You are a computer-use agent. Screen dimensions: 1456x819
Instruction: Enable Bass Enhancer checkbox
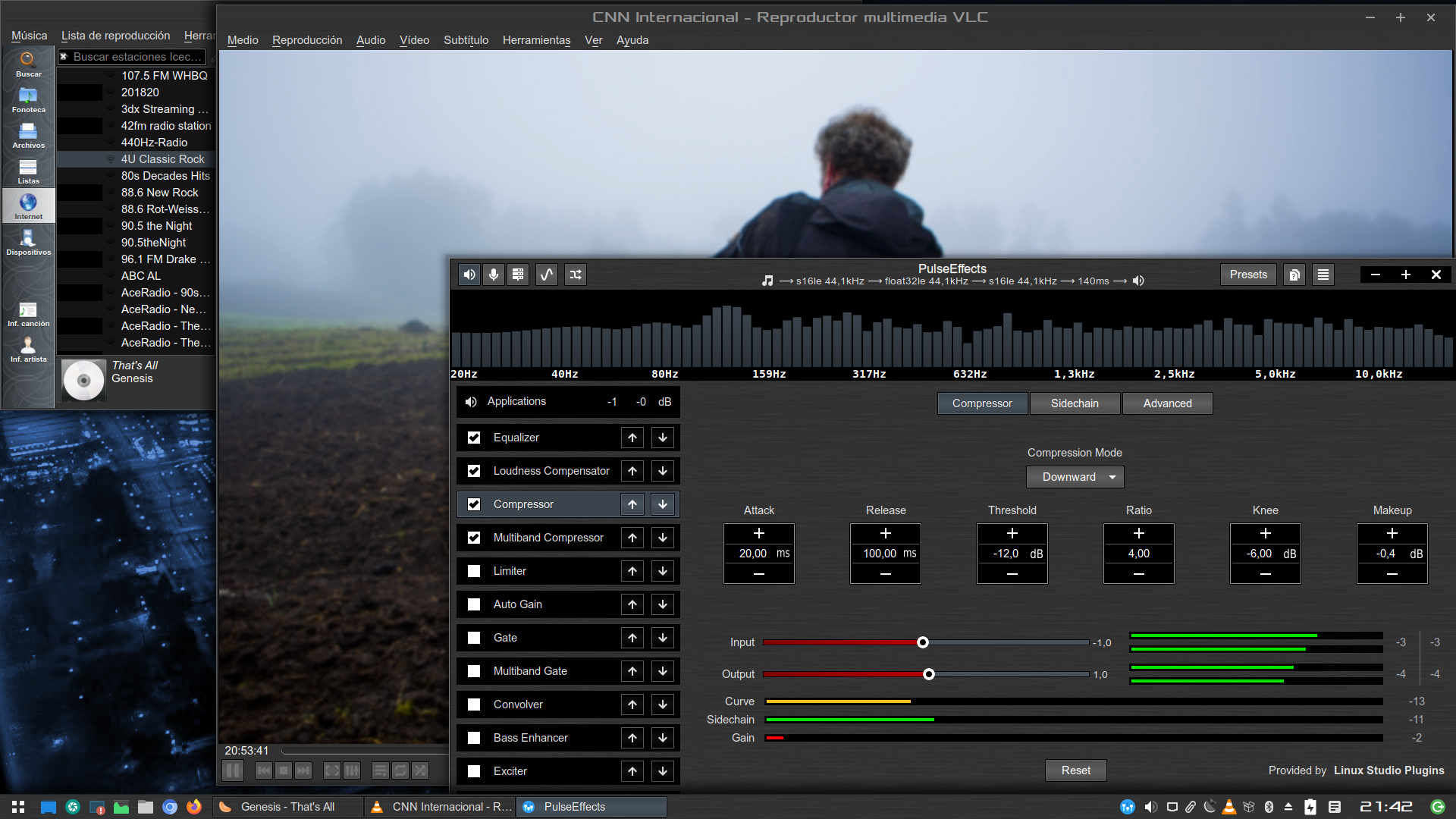[x=474, y=738]
